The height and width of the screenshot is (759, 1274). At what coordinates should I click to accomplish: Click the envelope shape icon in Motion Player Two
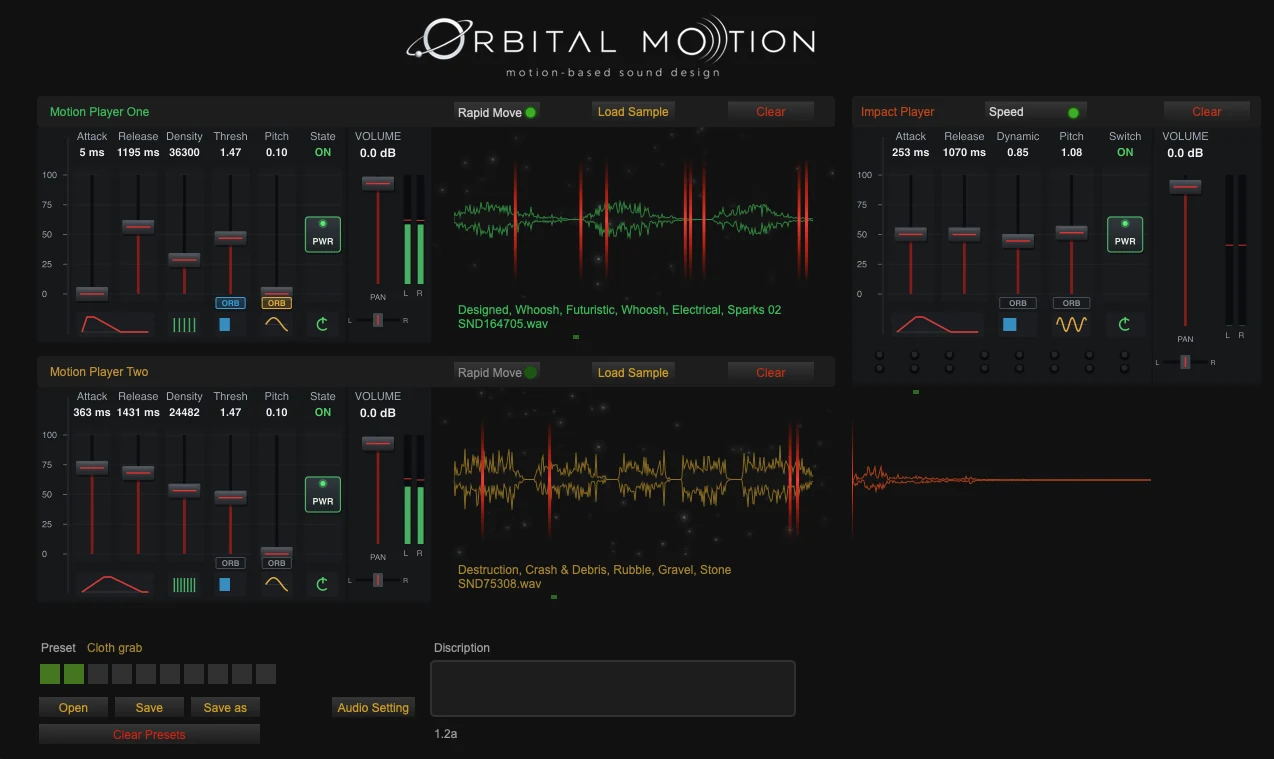(x=115, y=584)
